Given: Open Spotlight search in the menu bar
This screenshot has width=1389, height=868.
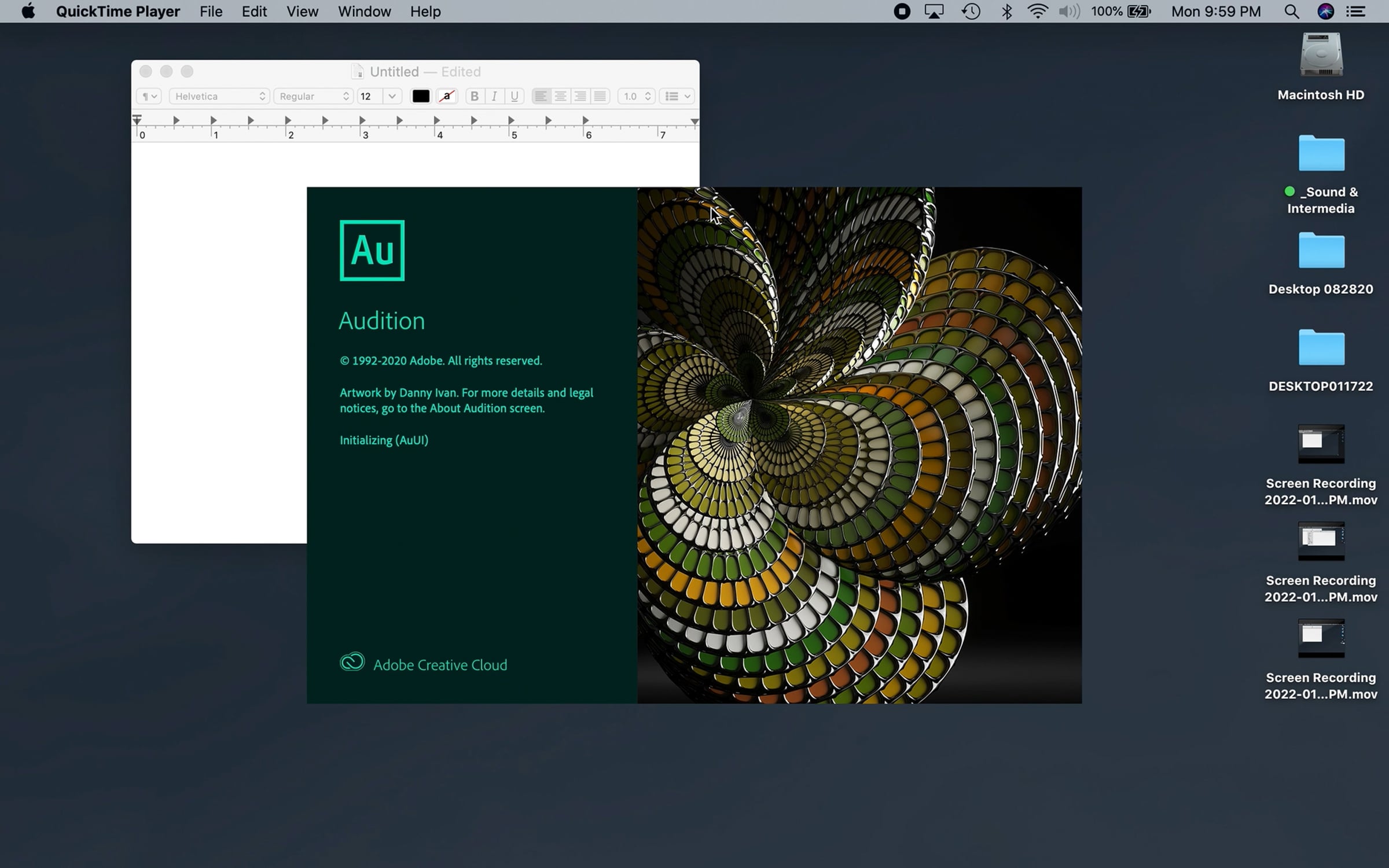Looking at the screenshot, I should 1291,12.
